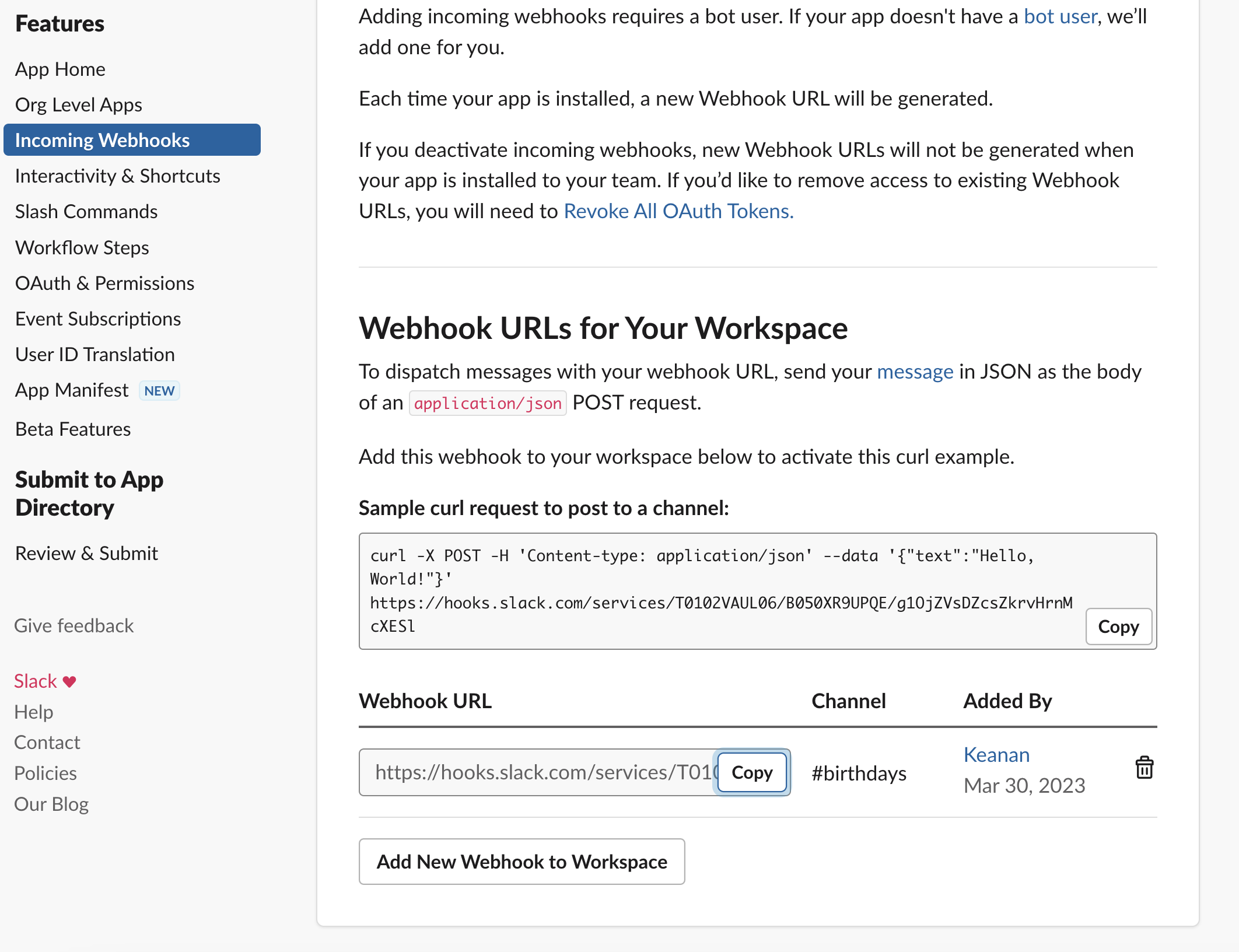This screenshot has width=1239, height=952.
Task: Open the message documentation link
Action: (915, 372)
